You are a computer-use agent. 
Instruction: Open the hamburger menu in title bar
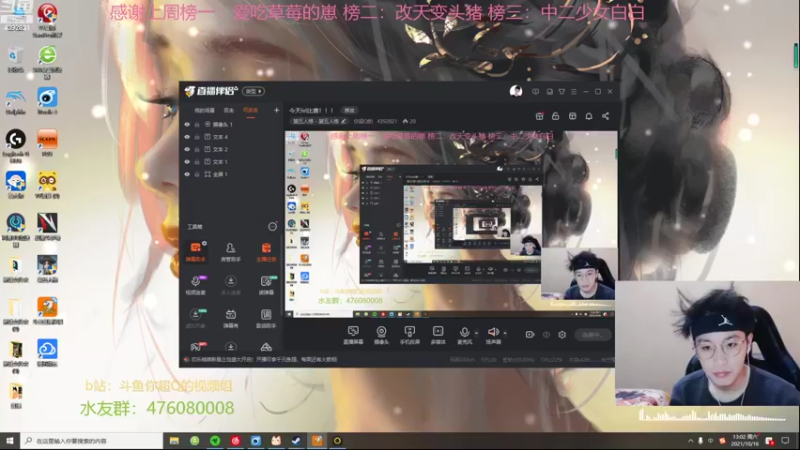click(574, 92)
